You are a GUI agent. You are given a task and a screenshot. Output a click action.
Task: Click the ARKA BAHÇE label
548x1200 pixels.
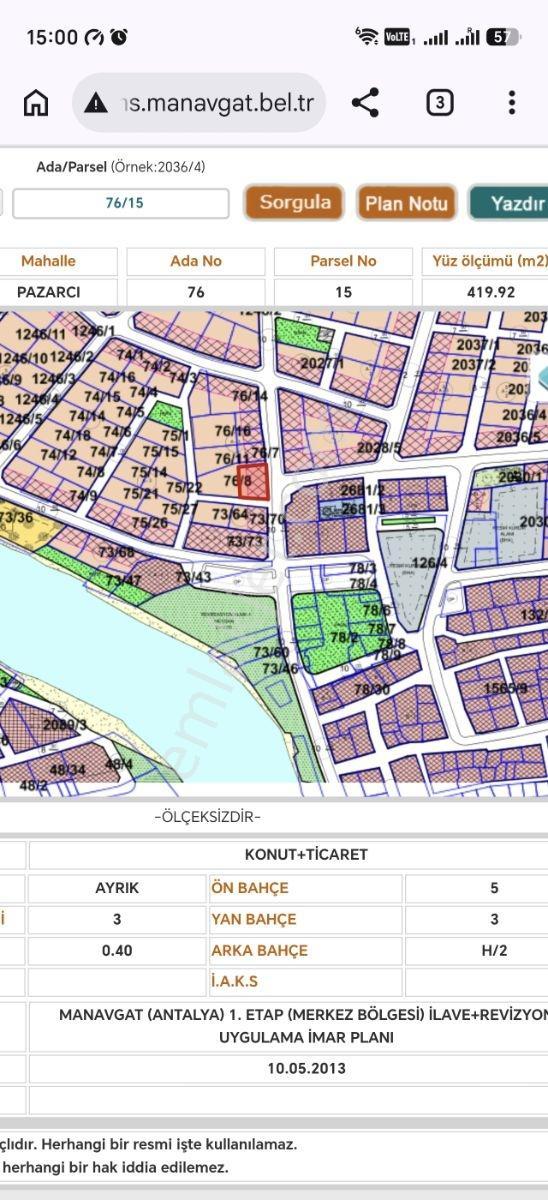pos(259,950)
